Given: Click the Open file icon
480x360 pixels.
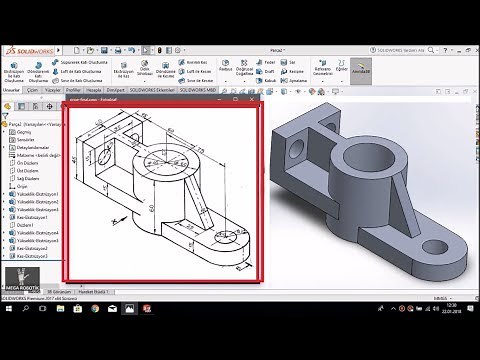Looking at the screenshot, I should pos(90,50).
